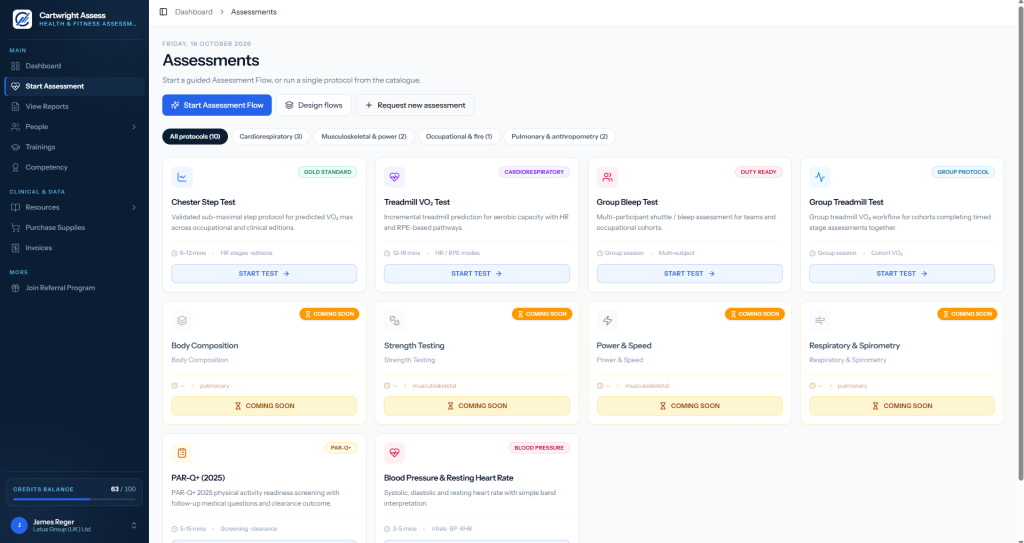Start the Treadmill VO₂ Test
This screenshot has width=1024, height=543.
(x=477, y=274)
